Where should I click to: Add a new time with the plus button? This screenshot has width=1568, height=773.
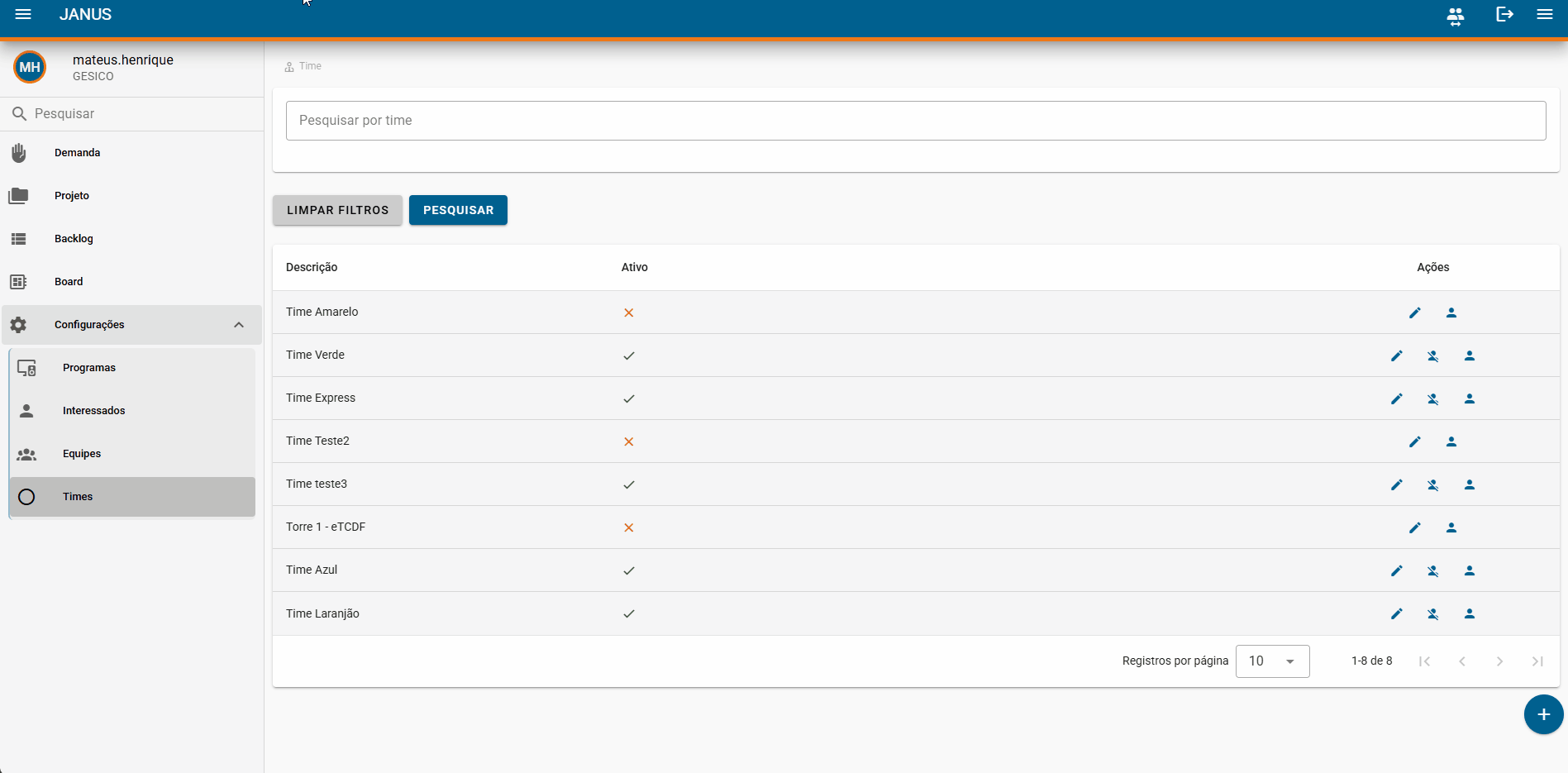point(1543,714)
